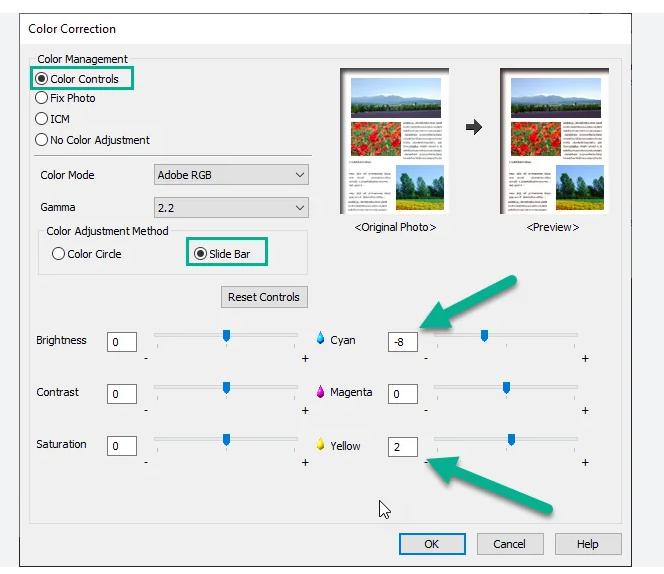Viewport: 664px width, 574px height.
Task: Enable No Color Adjustment option
Action: click(x=42, y=140)
